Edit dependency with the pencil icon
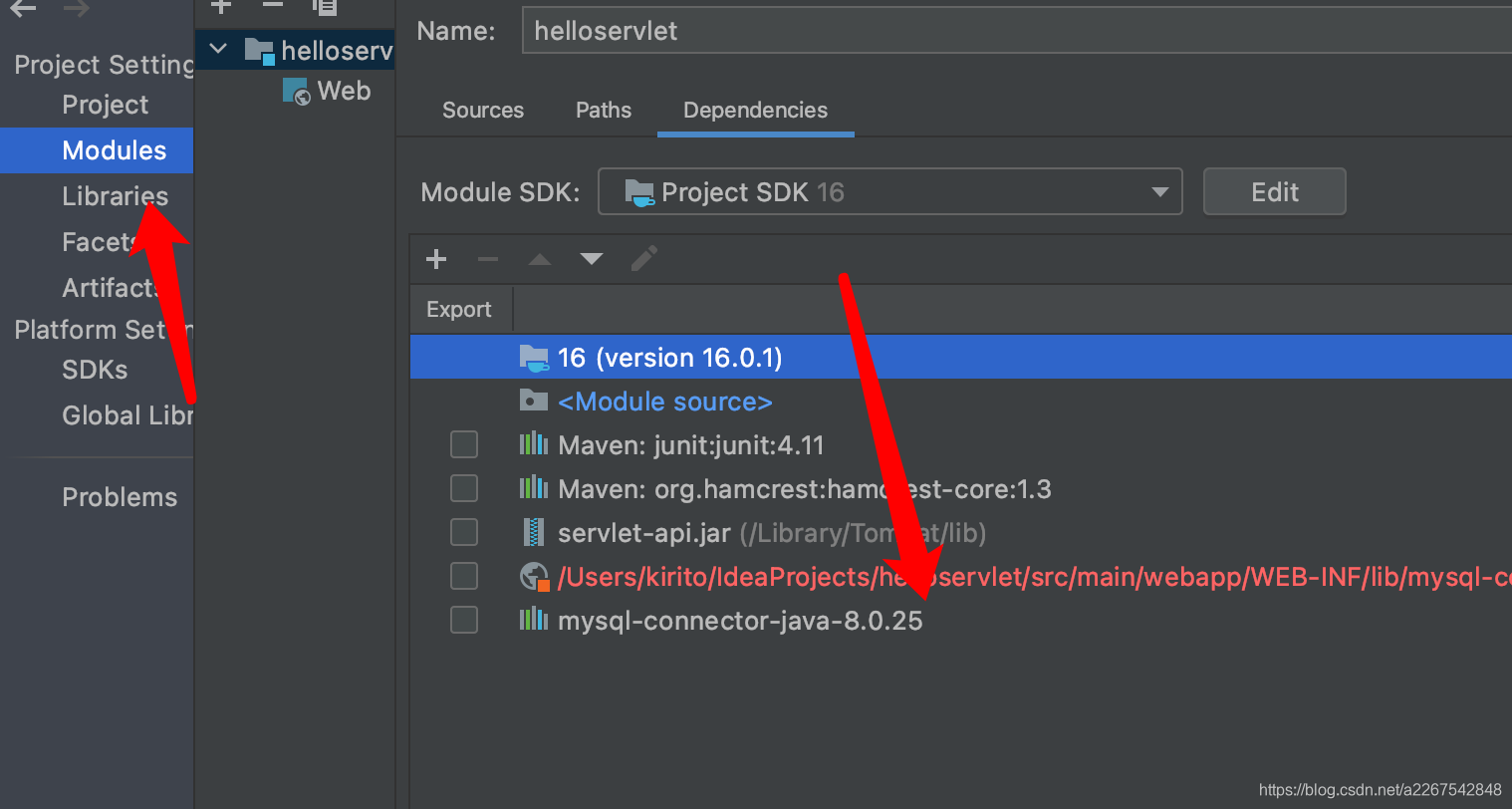This screenshot has height=809, width=1512. (644, 259)
